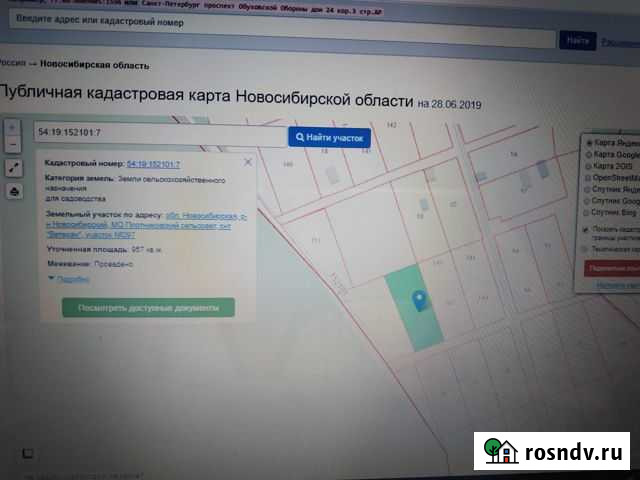The height and width of the screenshot is (480, 640).
Task: Open the Новосибирская область breadcrumb
Action: point(95,64)
